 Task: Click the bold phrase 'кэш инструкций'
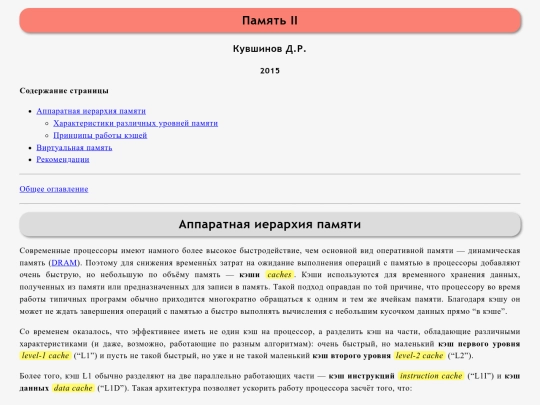pyautogui.click(x=361, y=376)
